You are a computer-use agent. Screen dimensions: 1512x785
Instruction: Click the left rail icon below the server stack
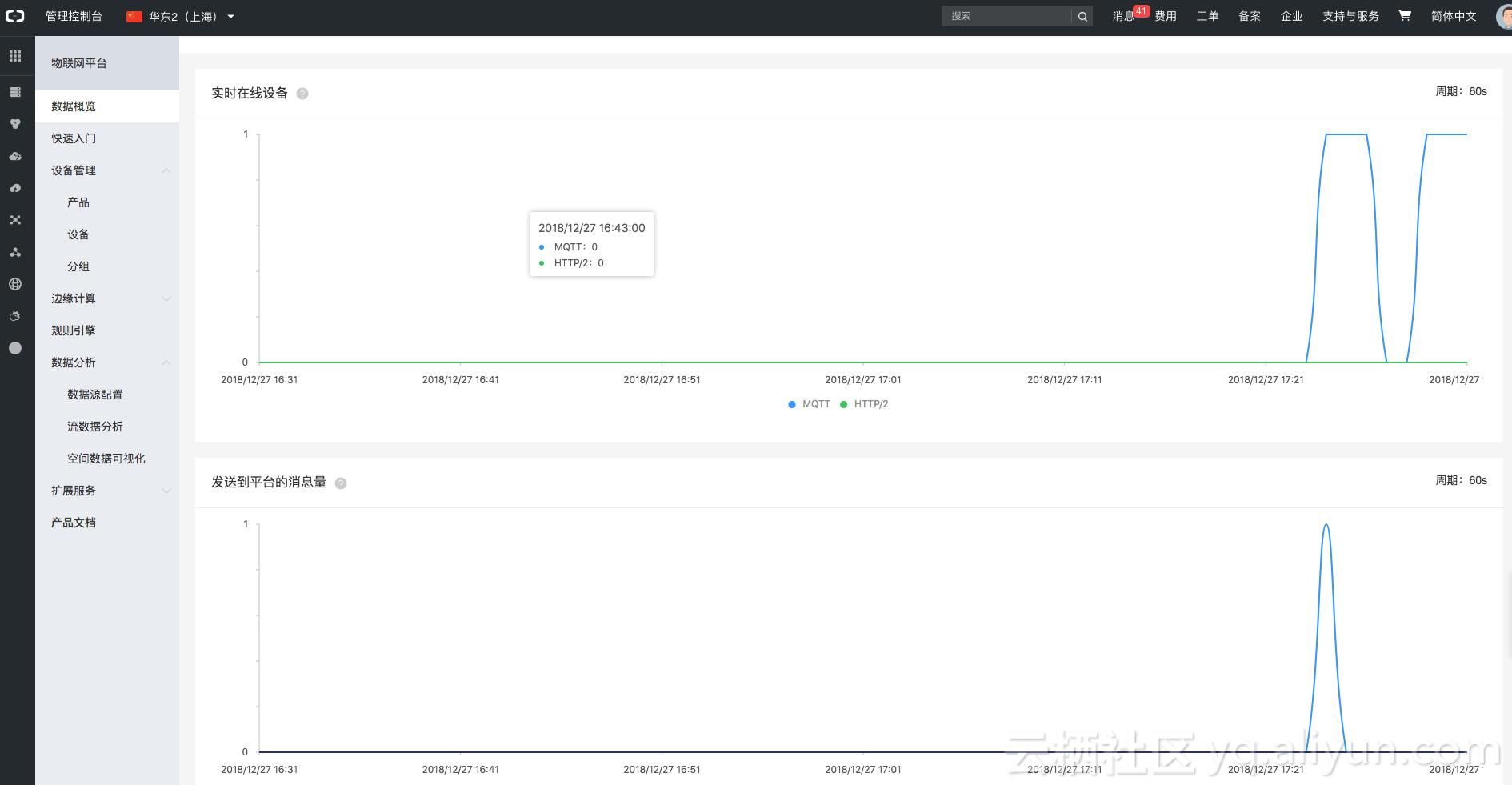15,124
